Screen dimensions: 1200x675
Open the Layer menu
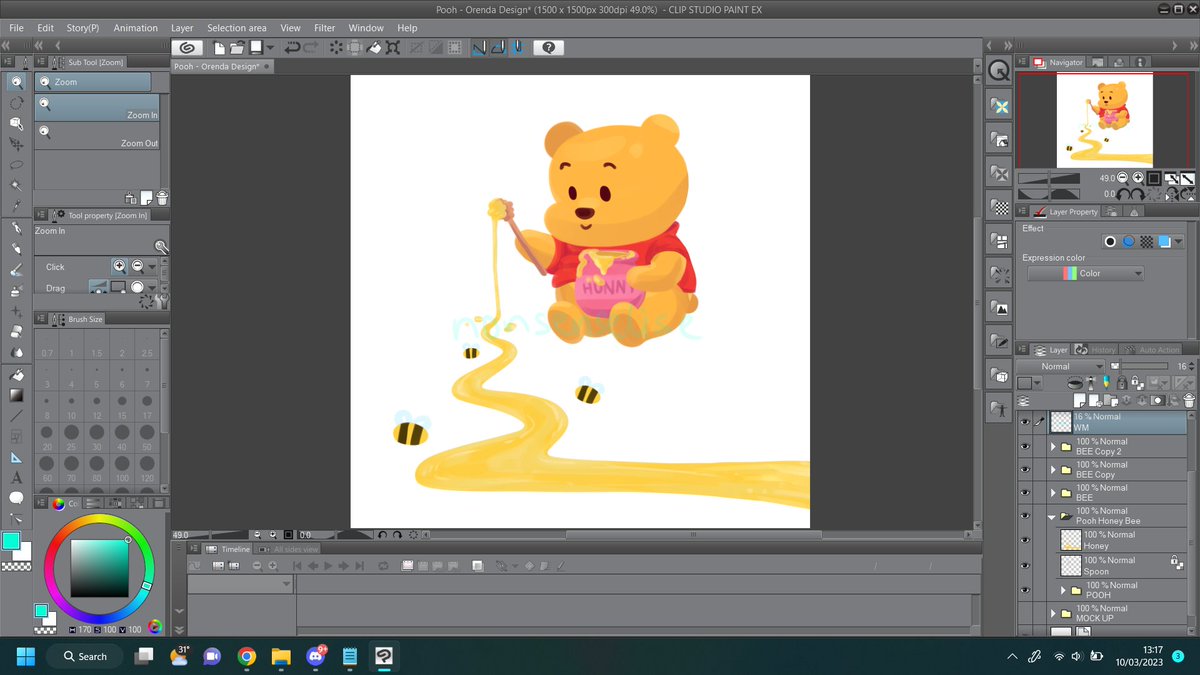click(182, 28)
